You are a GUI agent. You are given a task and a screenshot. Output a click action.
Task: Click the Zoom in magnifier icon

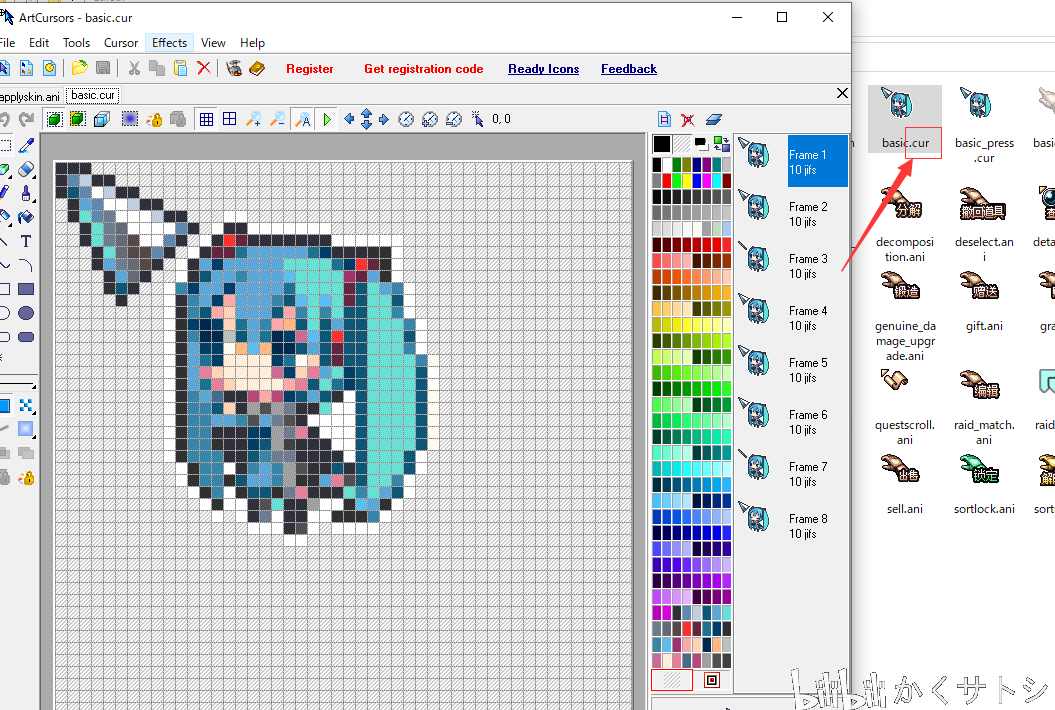coord(254,119)
